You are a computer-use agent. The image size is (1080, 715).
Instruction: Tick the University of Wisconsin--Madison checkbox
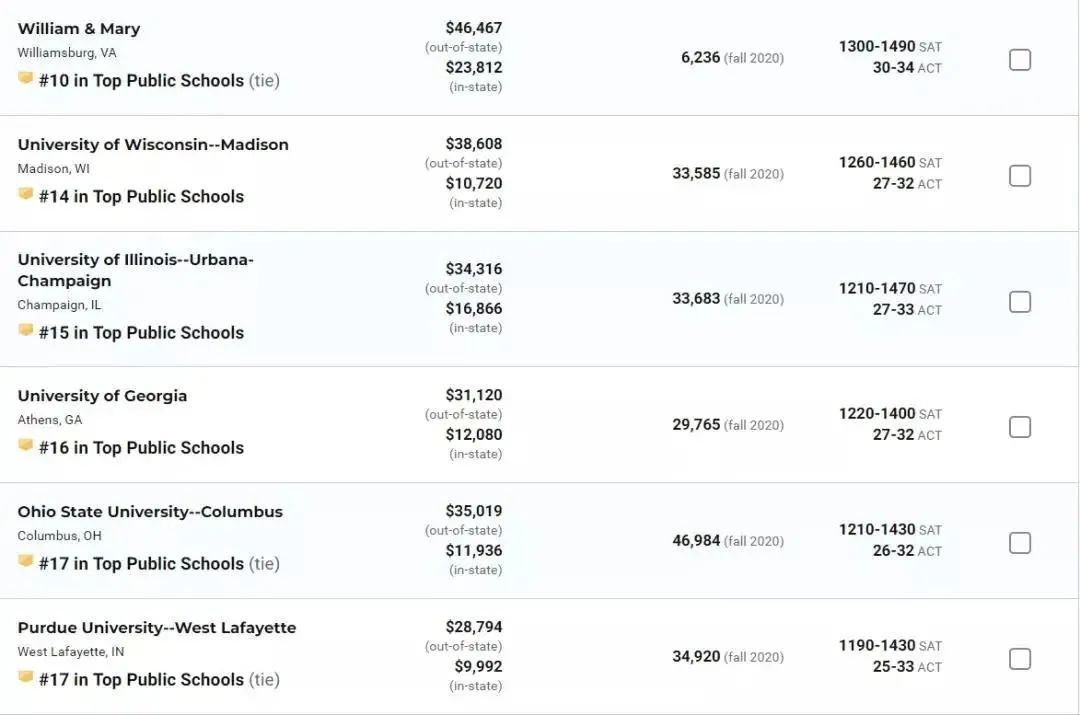tap(1019, 176)
